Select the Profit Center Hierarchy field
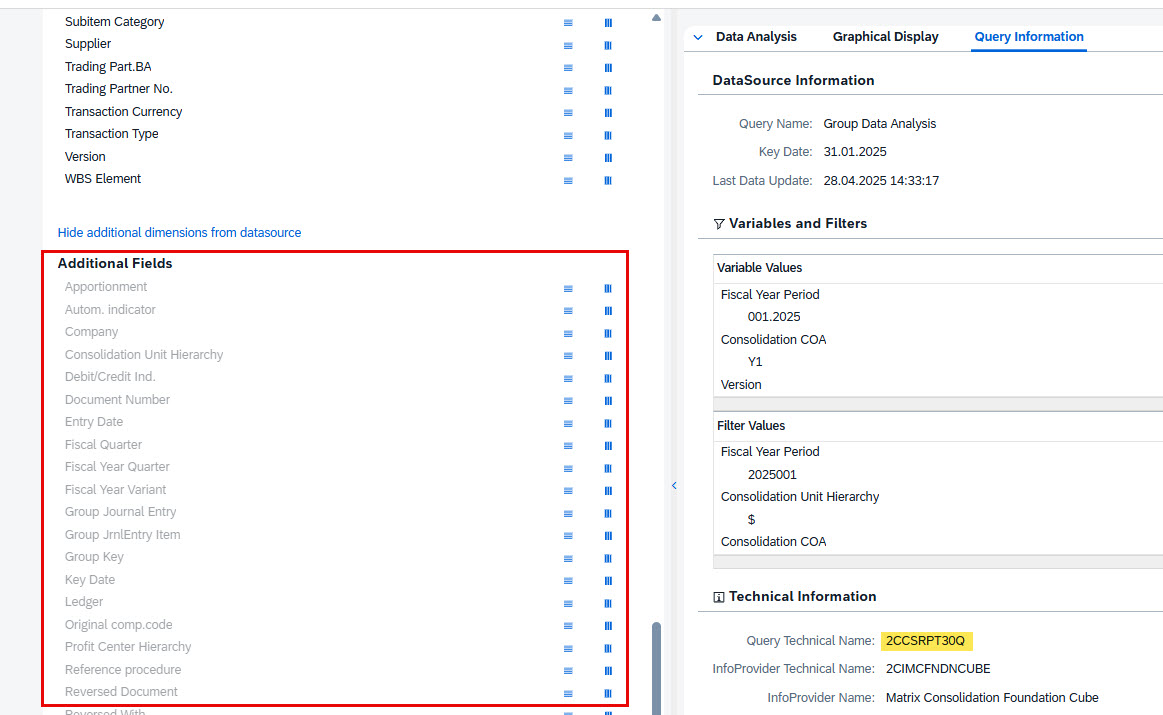This screenshot has width=1163, height=715. pos(128,647)
